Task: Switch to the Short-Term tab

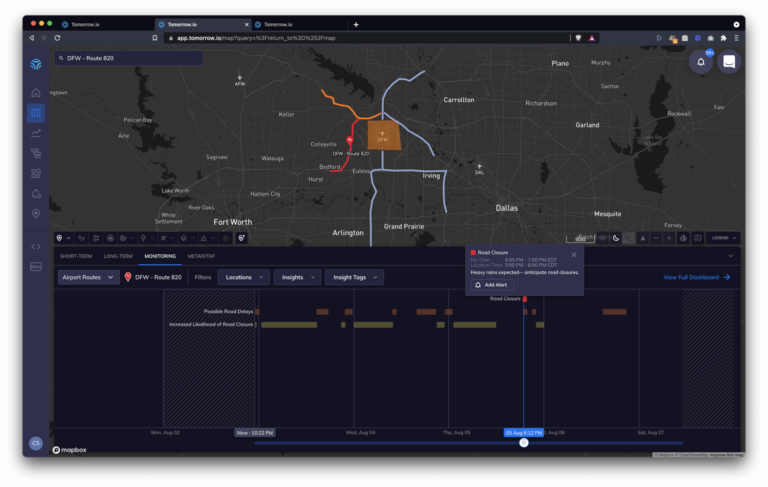Action: [x=76, y=256]
